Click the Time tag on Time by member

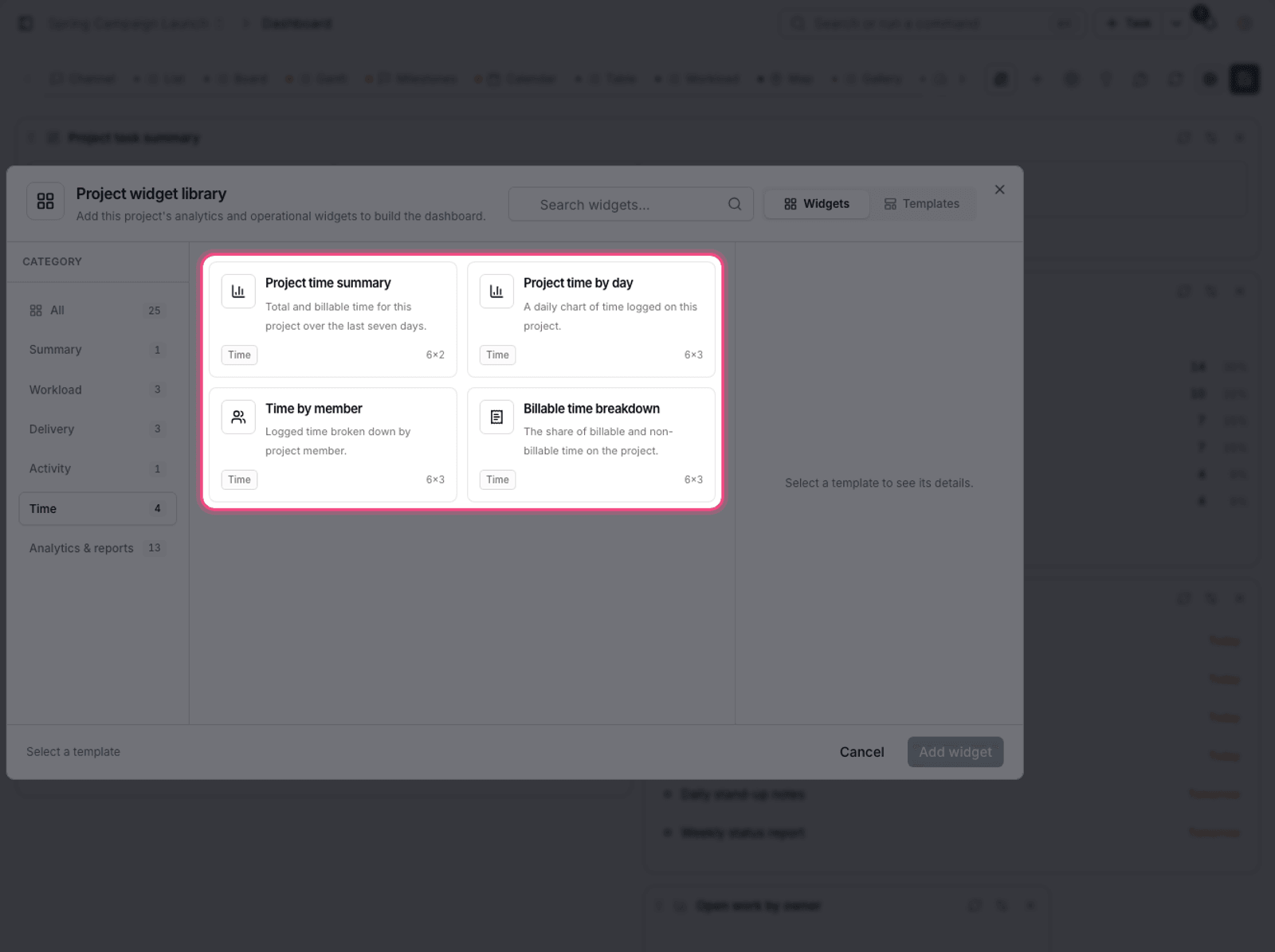coord(239,480)
